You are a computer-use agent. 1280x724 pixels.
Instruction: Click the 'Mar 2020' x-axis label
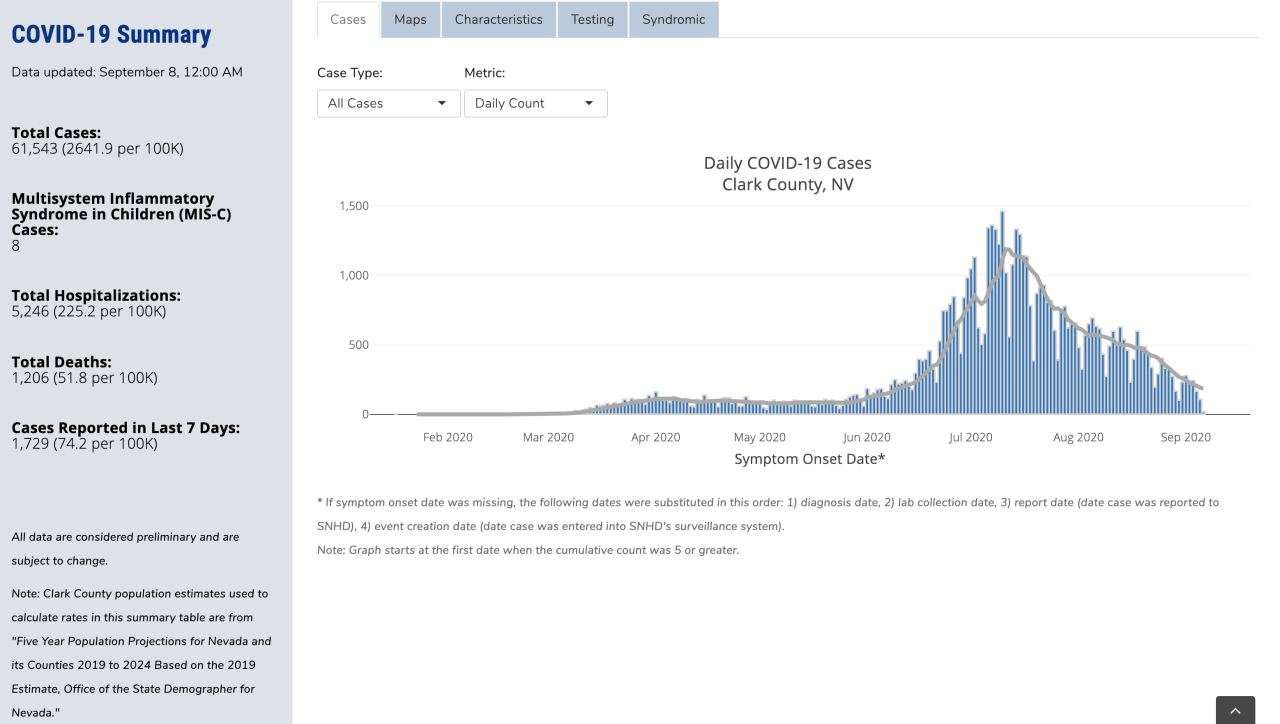(548, 437)
